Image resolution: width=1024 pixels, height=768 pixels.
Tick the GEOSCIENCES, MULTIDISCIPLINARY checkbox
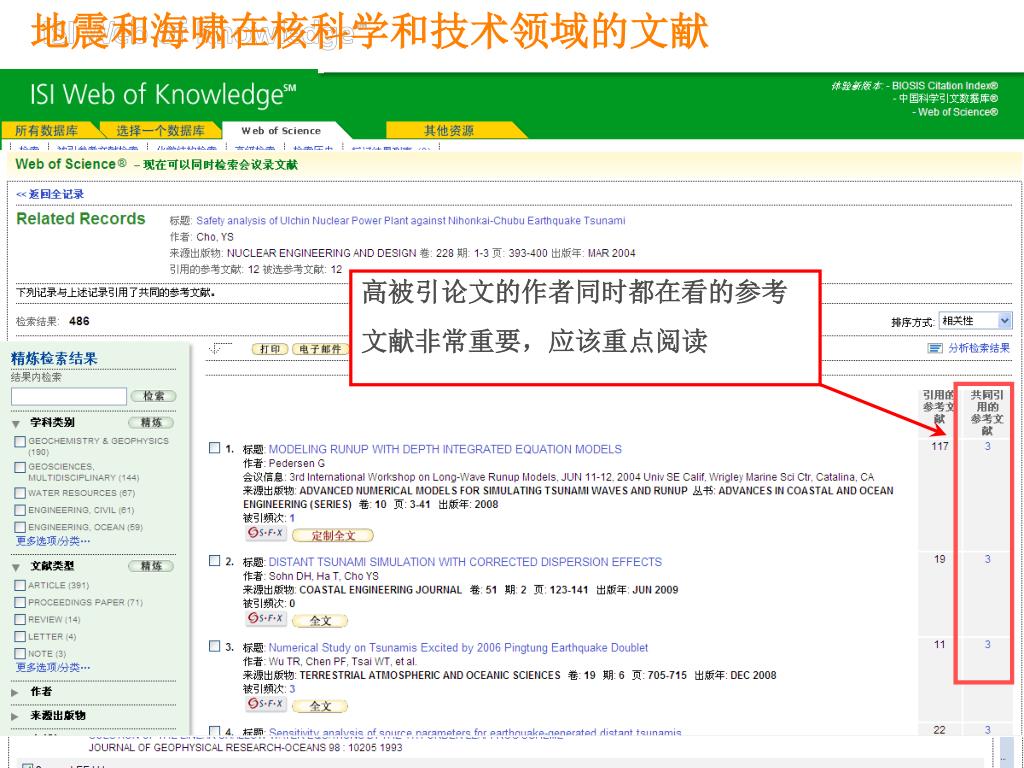click(20, 468)
